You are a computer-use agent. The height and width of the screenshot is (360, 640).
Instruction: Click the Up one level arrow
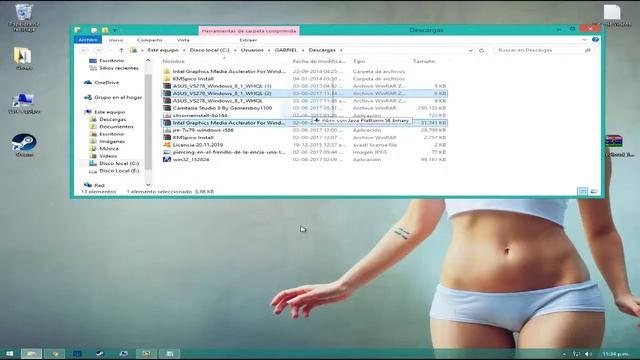(x=121, y=50)
